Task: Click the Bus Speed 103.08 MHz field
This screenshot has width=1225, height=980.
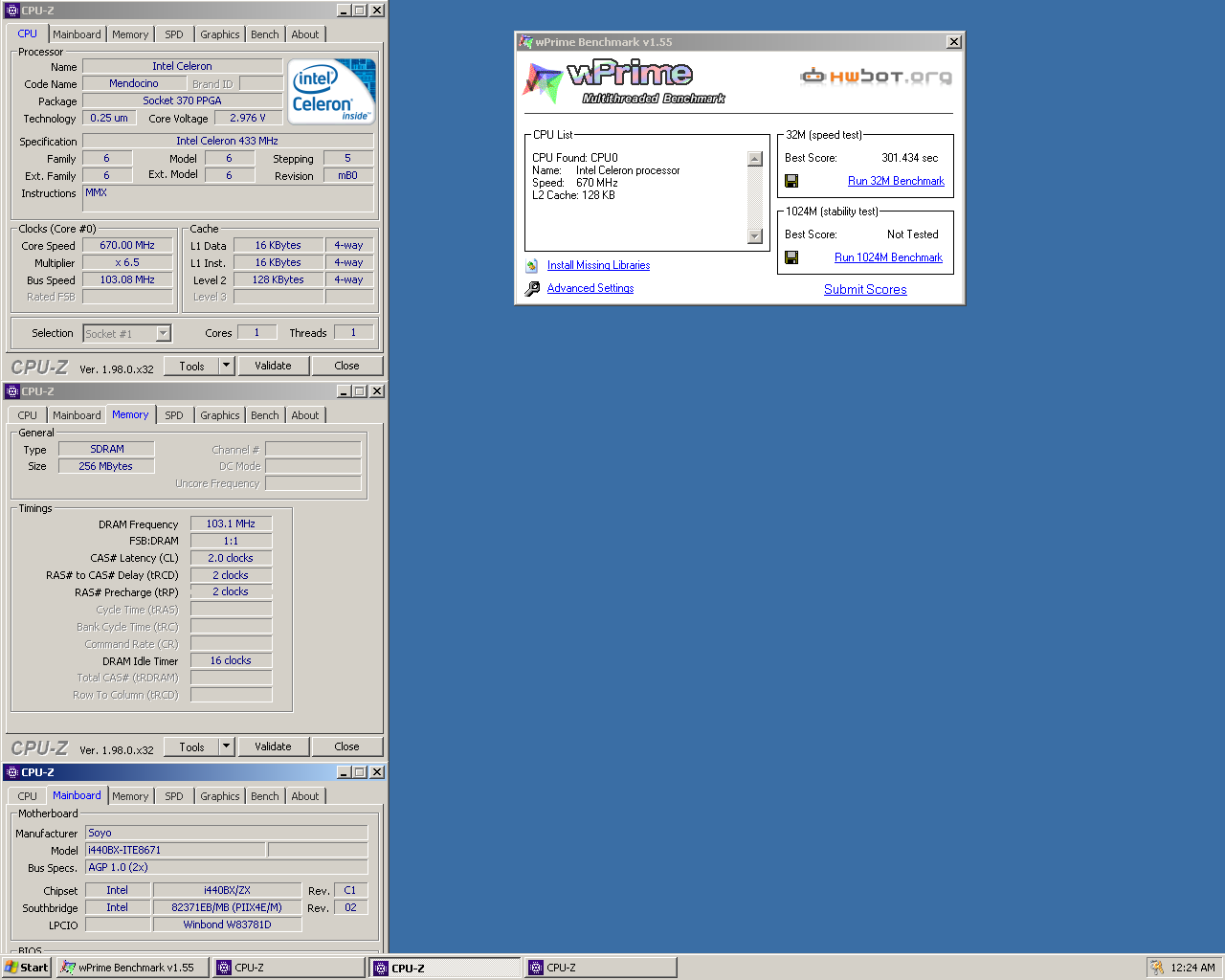Action: click(127, 279)
